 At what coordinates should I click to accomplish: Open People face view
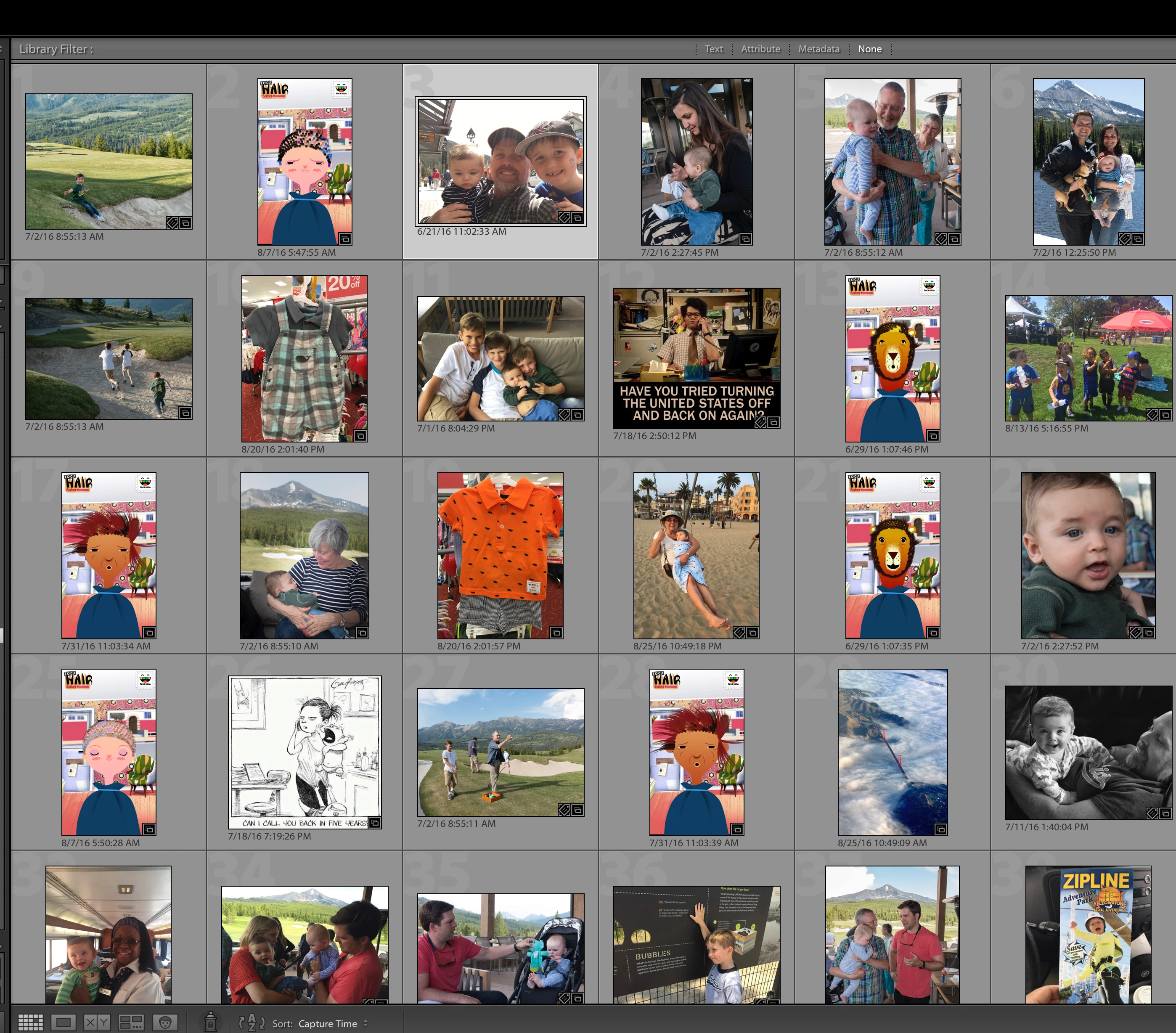tap(165, 1022)
